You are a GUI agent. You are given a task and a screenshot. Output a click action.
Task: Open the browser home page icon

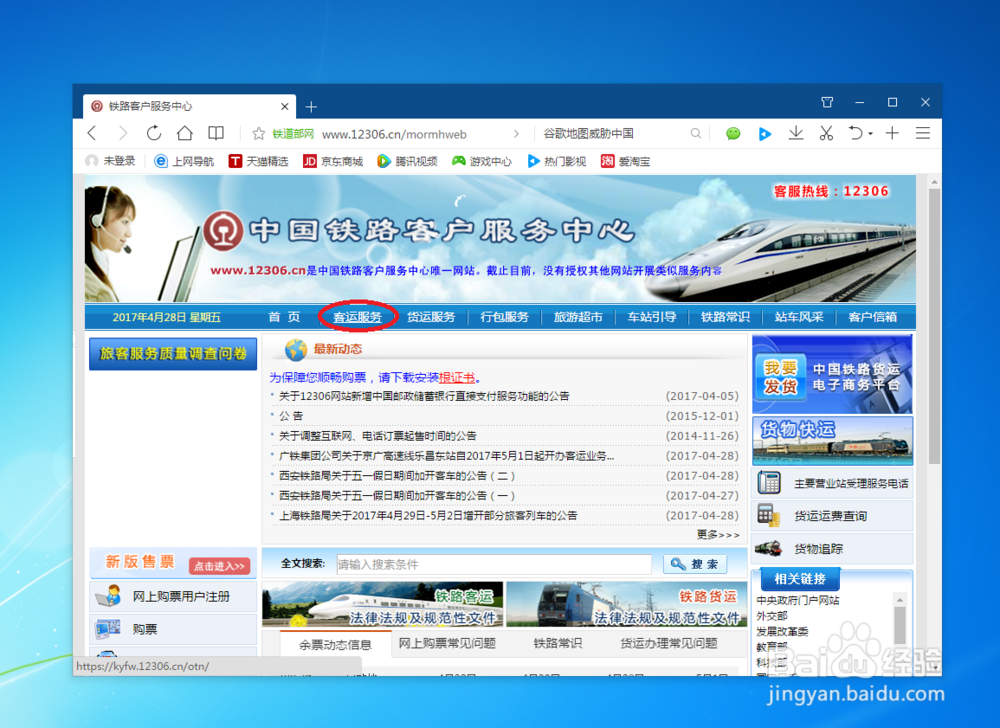point(185,133)
